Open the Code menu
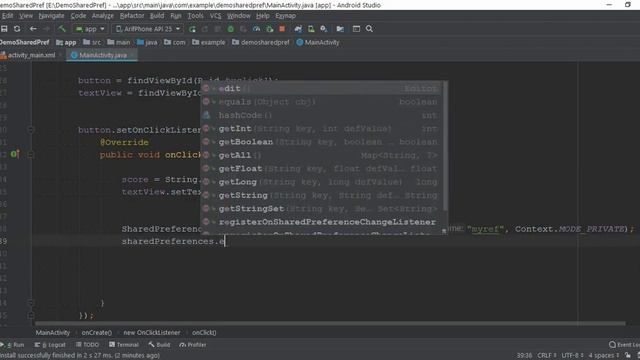This screenshot has width=640, height=360. (x=78, y=16)
